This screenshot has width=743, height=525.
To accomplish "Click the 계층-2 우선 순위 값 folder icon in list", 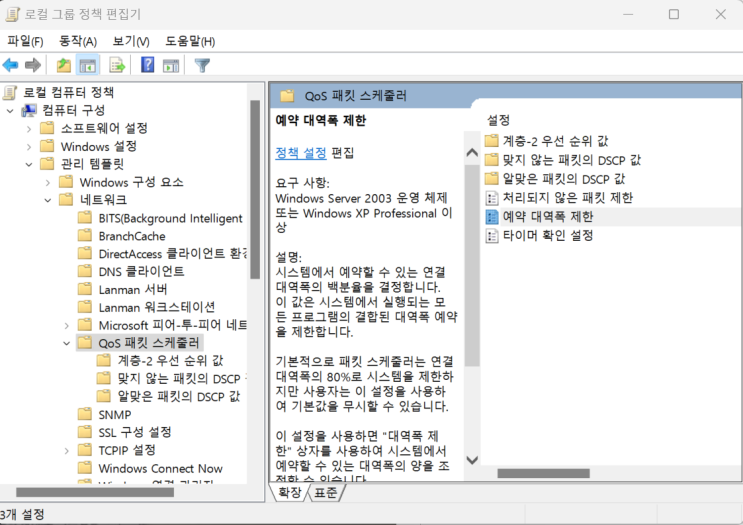I will 492,141.
